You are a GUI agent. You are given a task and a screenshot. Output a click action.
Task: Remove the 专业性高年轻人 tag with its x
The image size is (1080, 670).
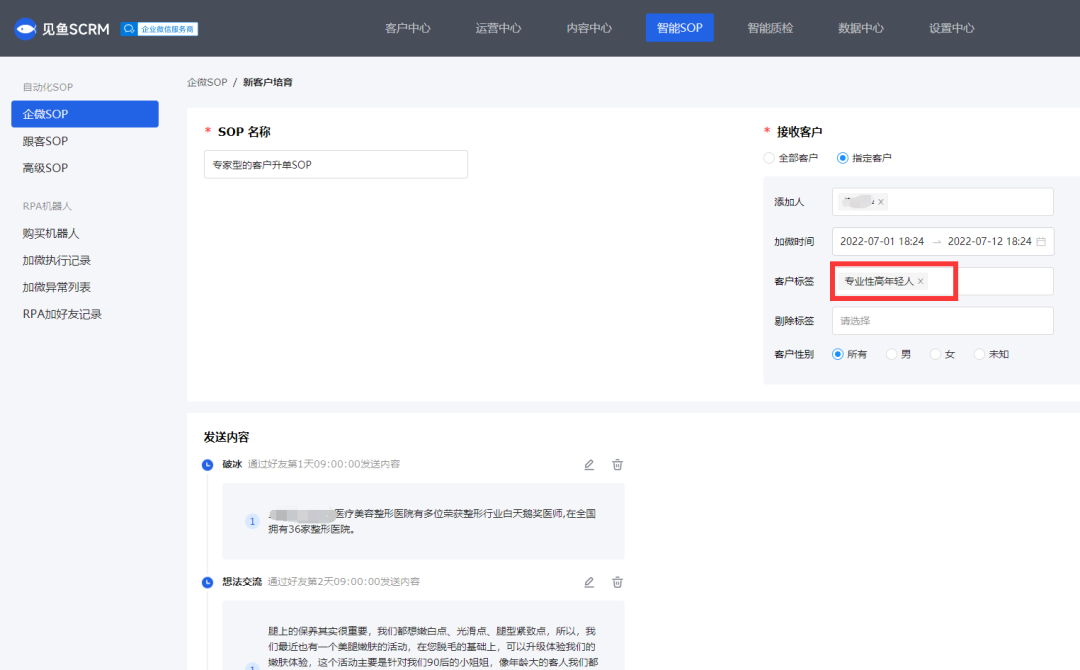tap(920, 282)
